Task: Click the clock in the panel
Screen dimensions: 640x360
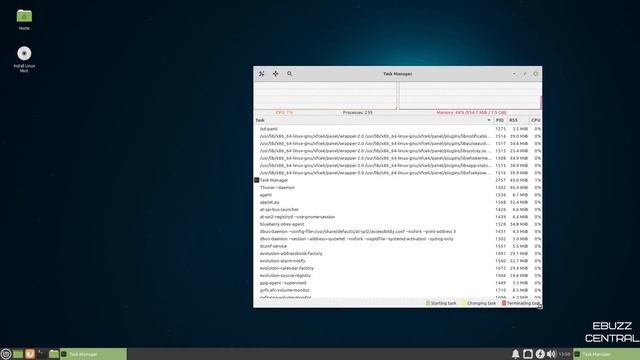Action: pos(564,354)
